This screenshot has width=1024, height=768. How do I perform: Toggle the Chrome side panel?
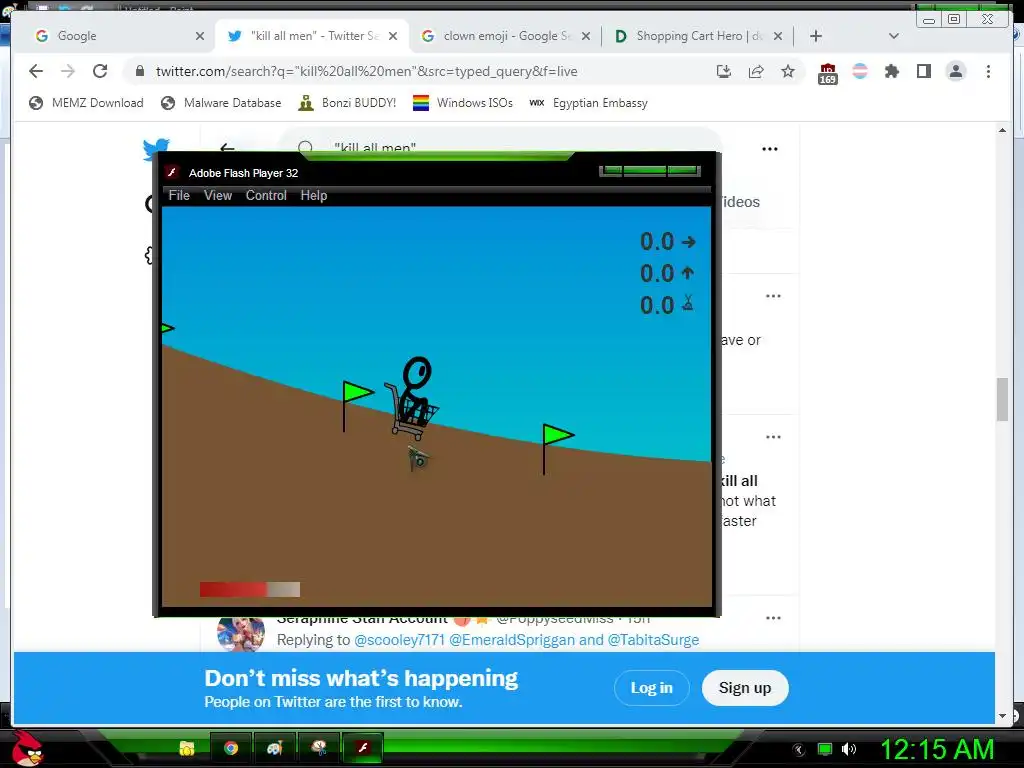[923, 71]
